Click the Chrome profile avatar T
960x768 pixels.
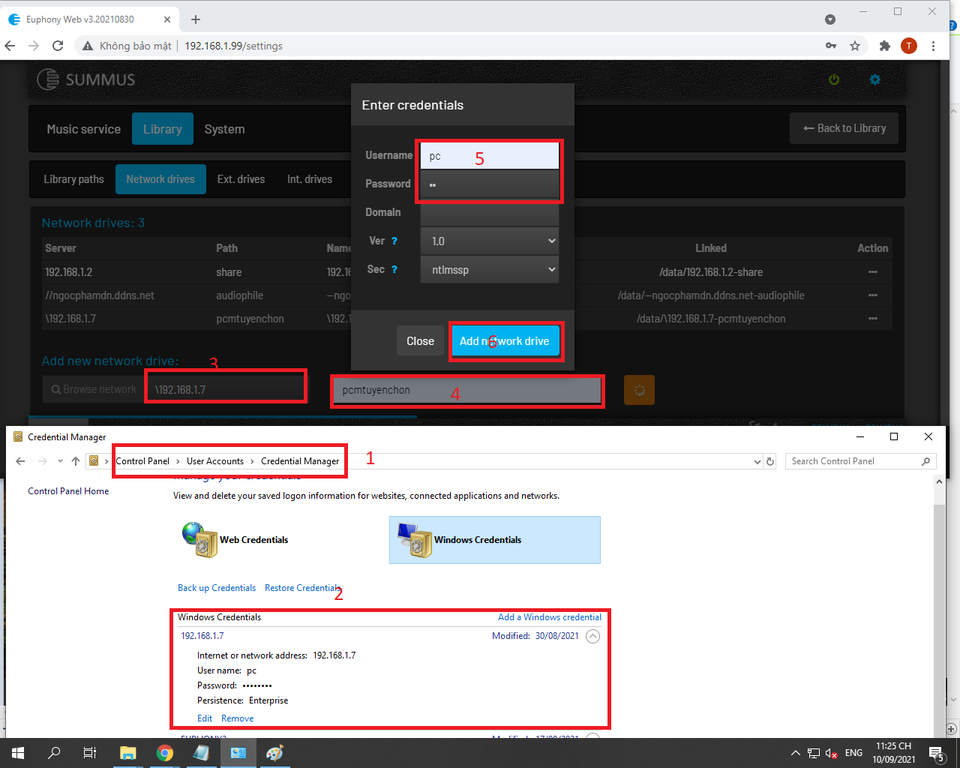coord(909,46)
